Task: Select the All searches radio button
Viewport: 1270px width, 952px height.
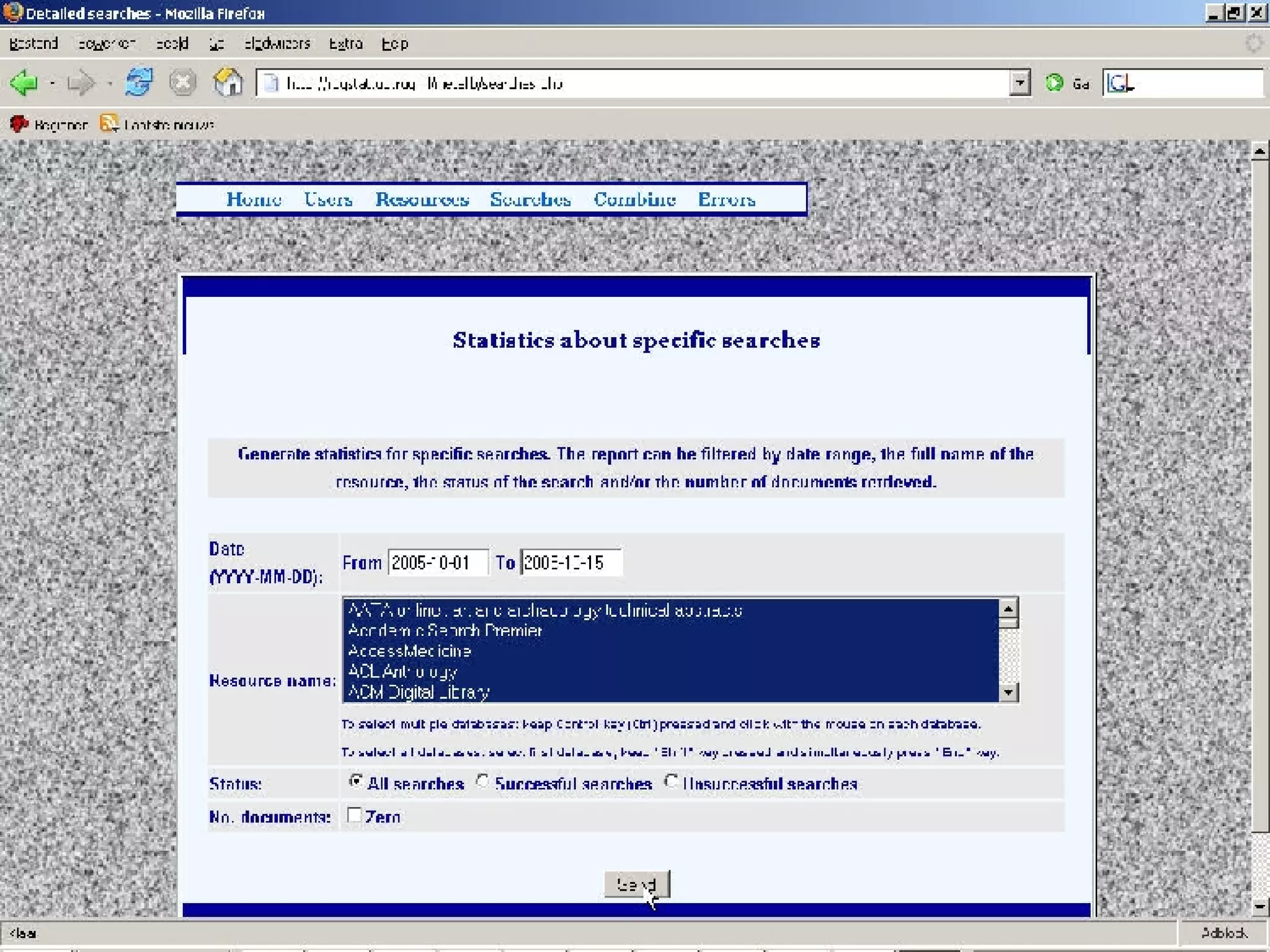Action: coord(355,781)
